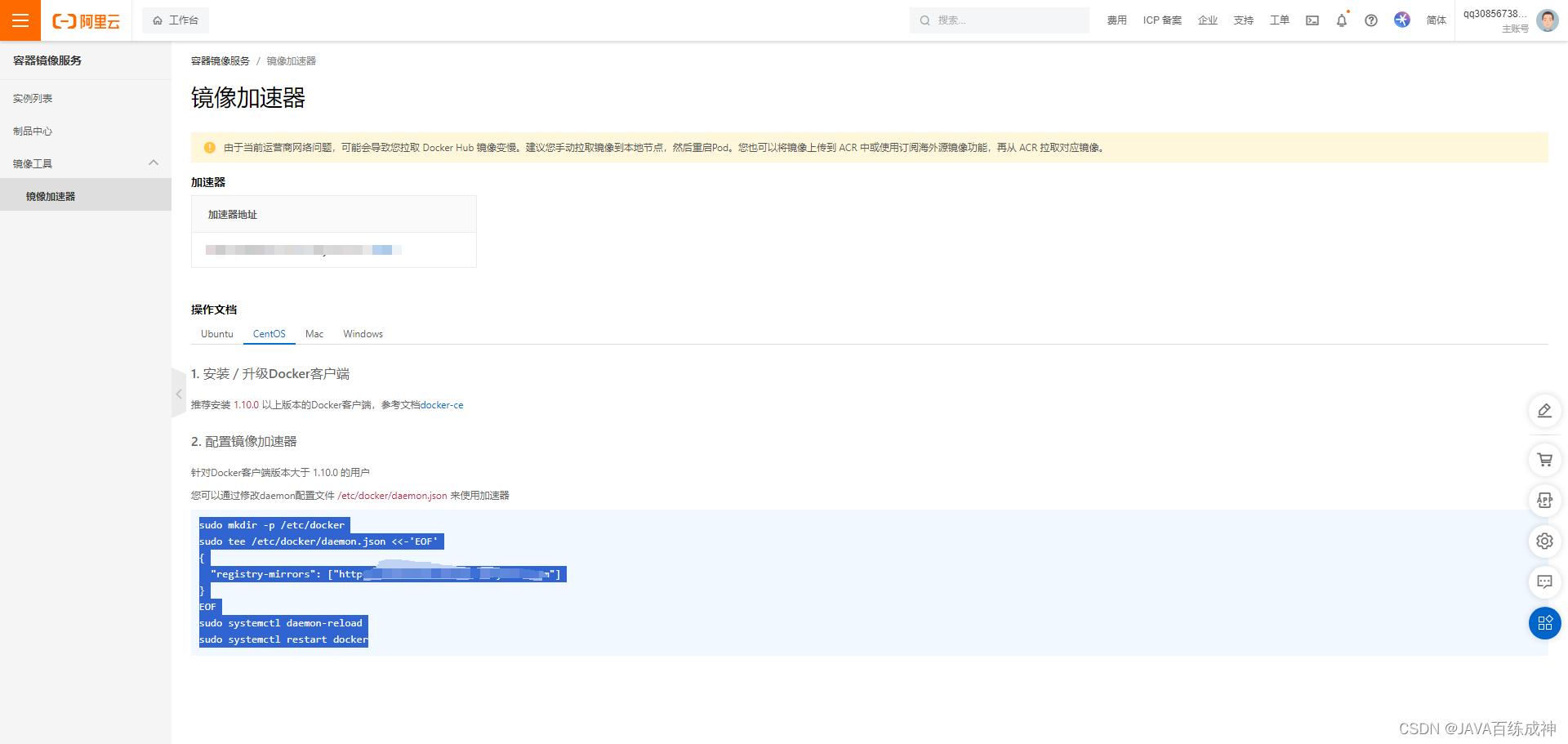
Task: Select 镜像加速器 in sidebar
Action: tap(86, 196)
